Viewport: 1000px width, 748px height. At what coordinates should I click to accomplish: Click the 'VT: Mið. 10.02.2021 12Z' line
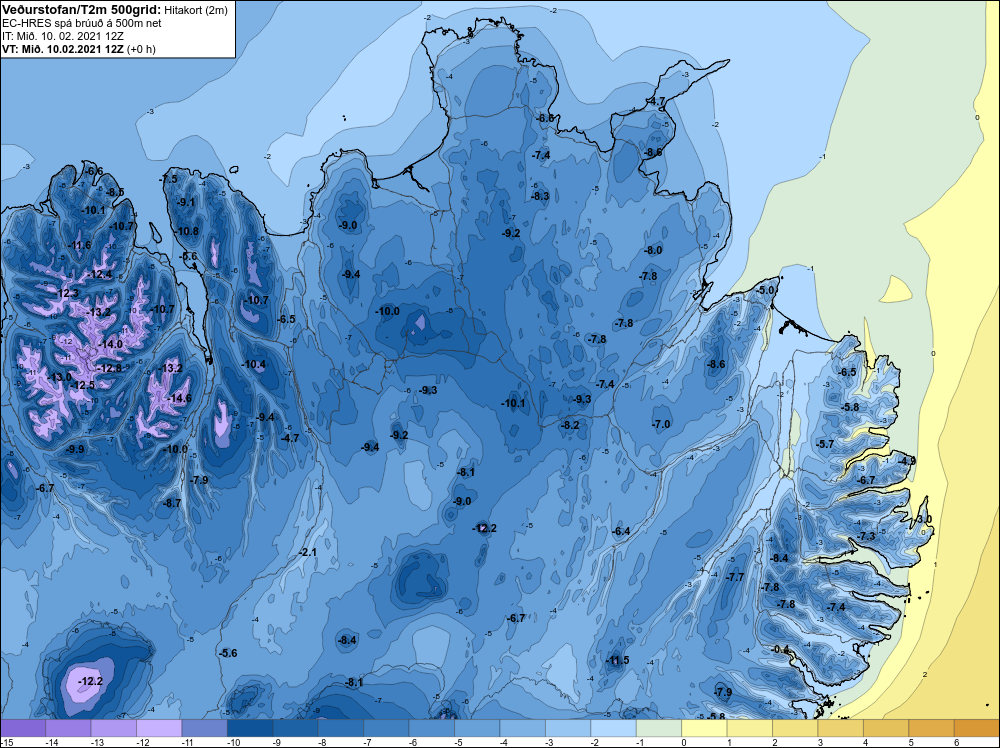point(63,49)
